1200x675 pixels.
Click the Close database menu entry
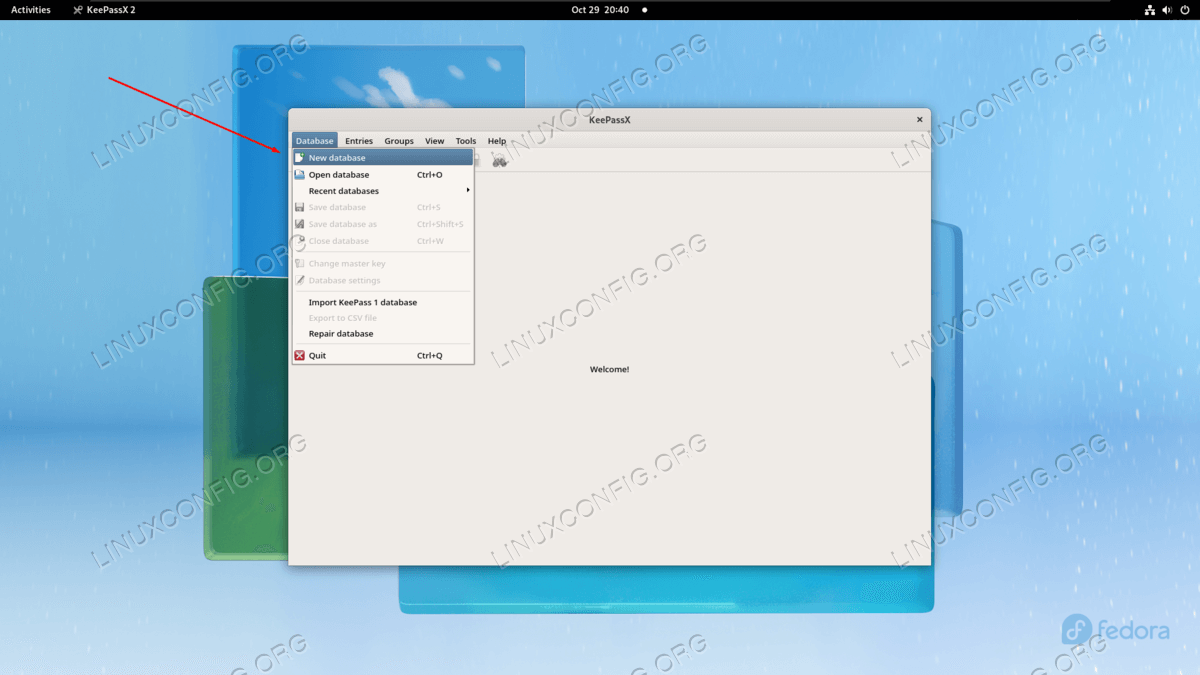click(382, 241)
